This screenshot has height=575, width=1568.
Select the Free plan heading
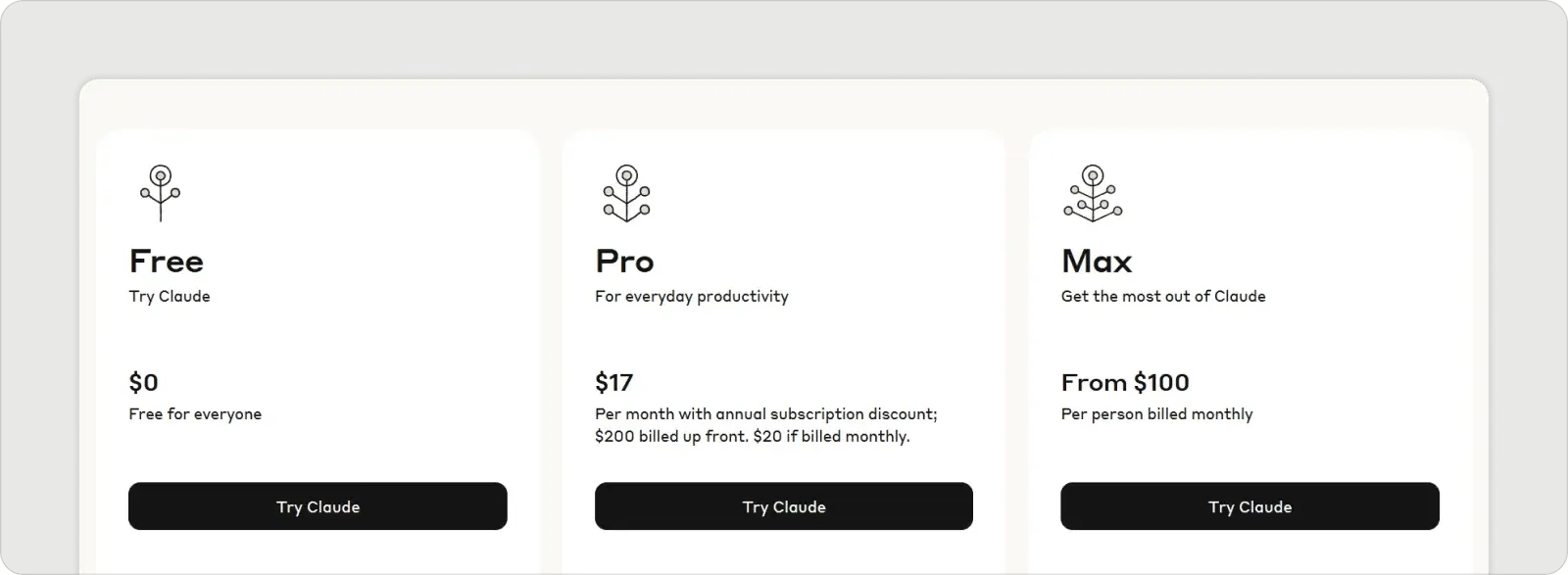tap(167, 262)
